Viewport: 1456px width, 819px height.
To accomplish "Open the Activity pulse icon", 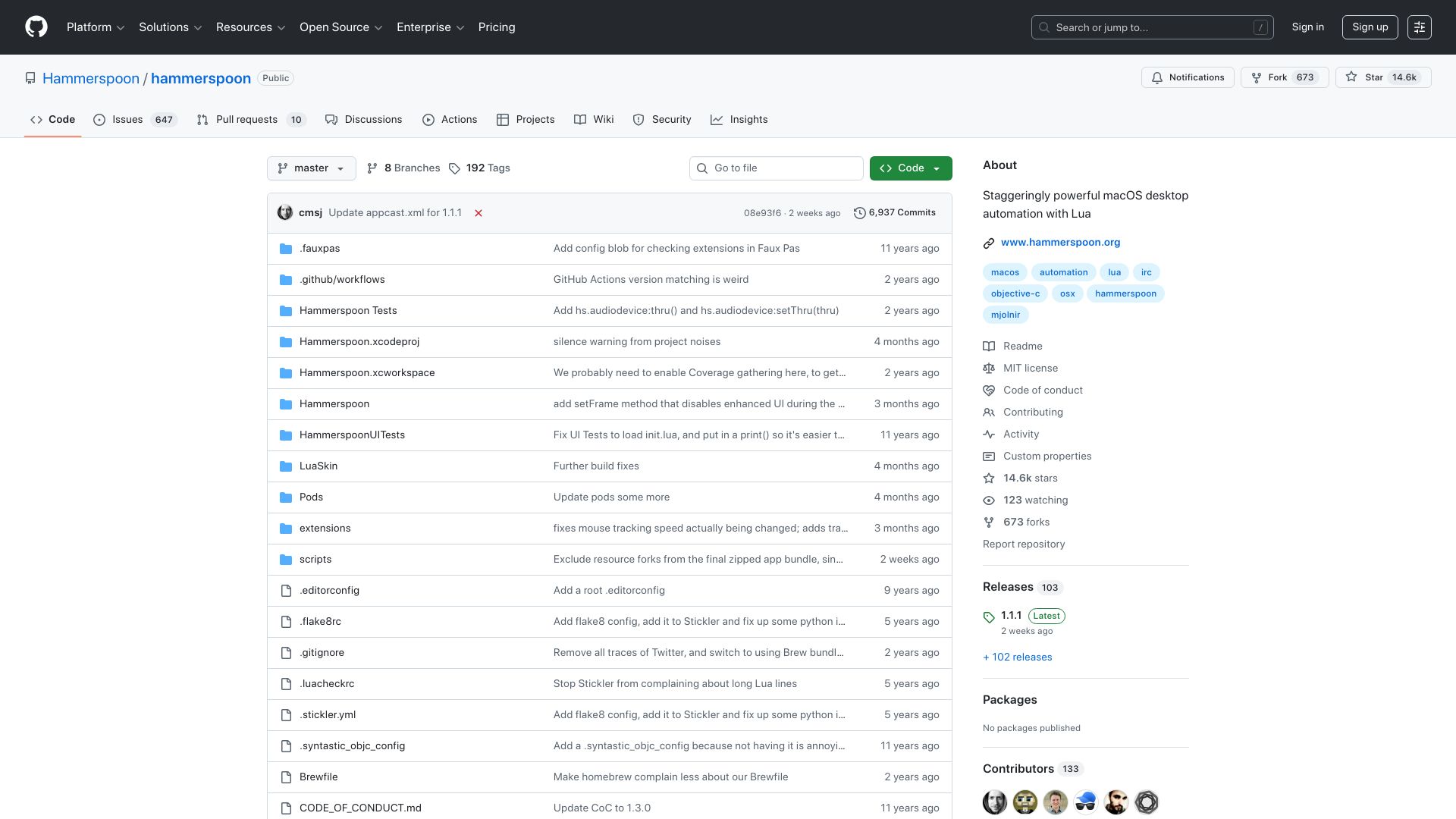I will (x=989, y=435).
